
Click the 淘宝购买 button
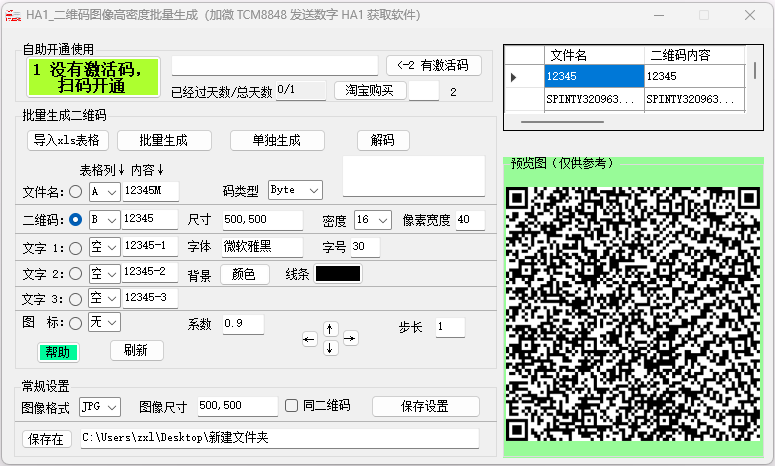click(370, 90)
